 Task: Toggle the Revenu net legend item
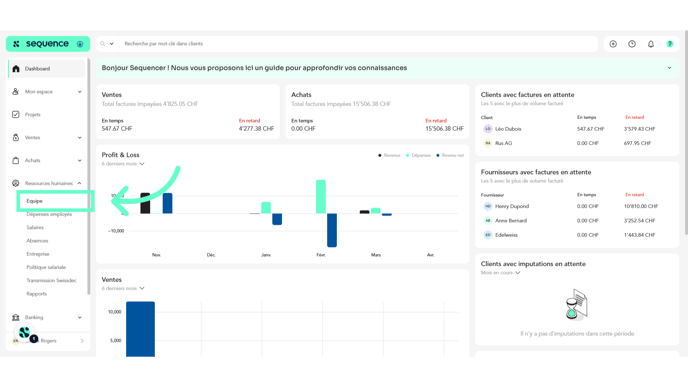[x=450, y=155]
